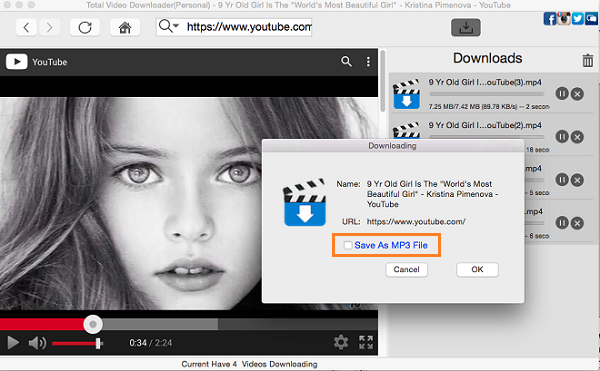Image resolution: width=600 pixels, height=371 pixels.
Task: Open the Twitter share icon
Action: click(x=578, y=19)
